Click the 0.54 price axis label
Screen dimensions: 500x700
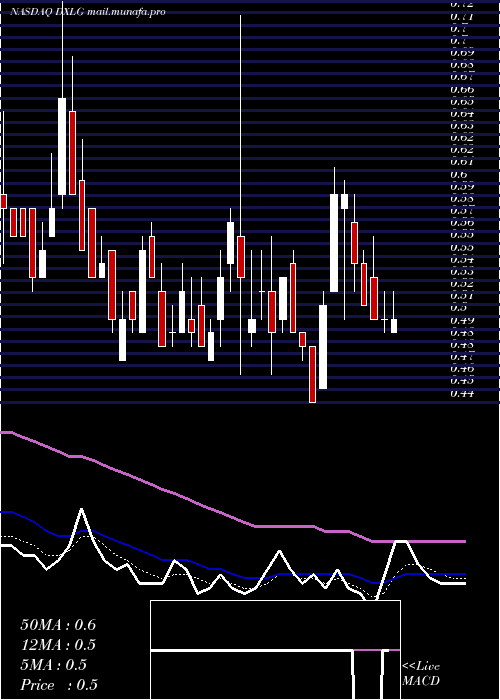pyautogui.click(x=462, y=259)
